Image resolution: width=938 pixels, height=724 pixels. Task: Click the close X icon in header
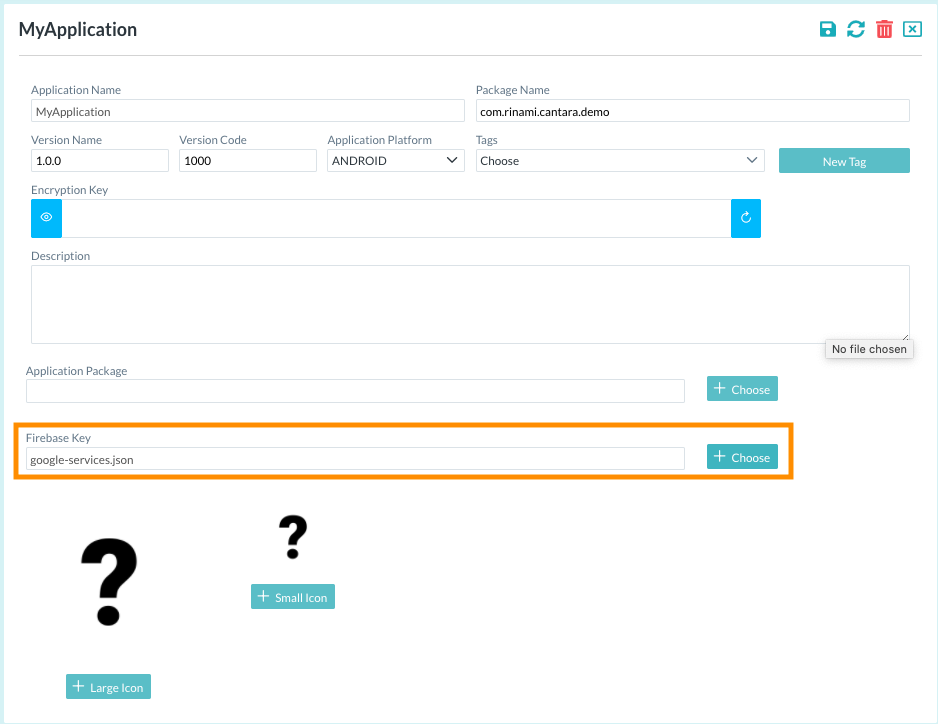(912, 29)
